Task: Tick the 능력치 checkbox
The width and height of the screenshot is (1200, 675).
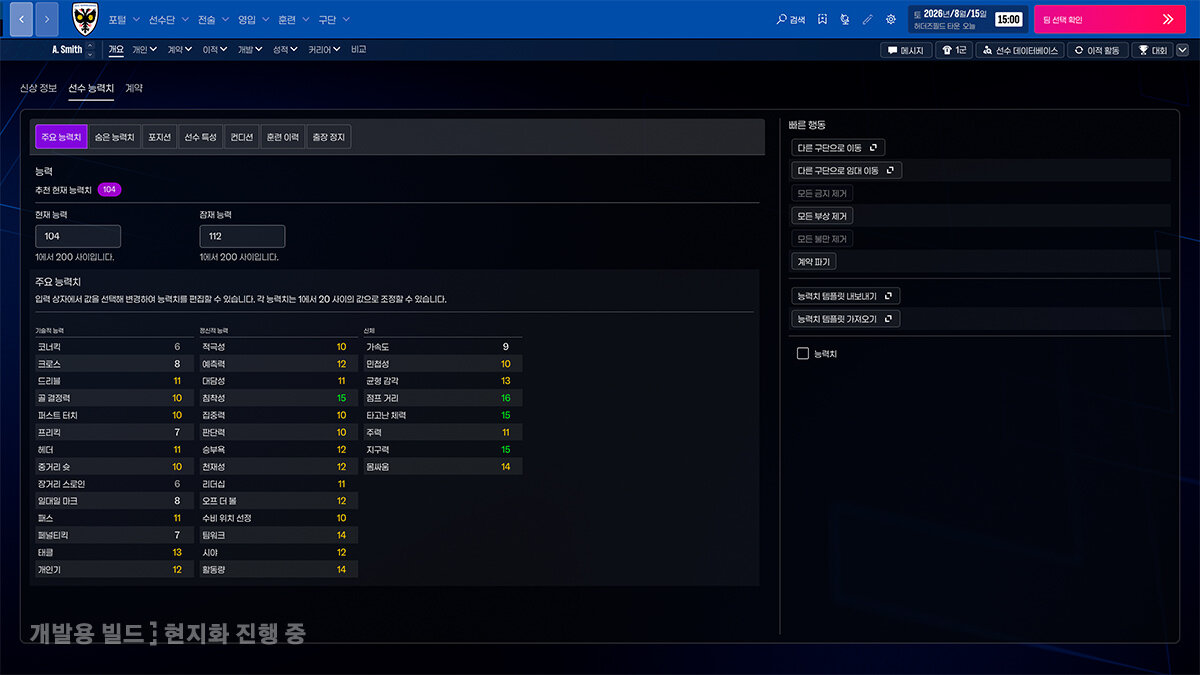Action: [802, 353]
